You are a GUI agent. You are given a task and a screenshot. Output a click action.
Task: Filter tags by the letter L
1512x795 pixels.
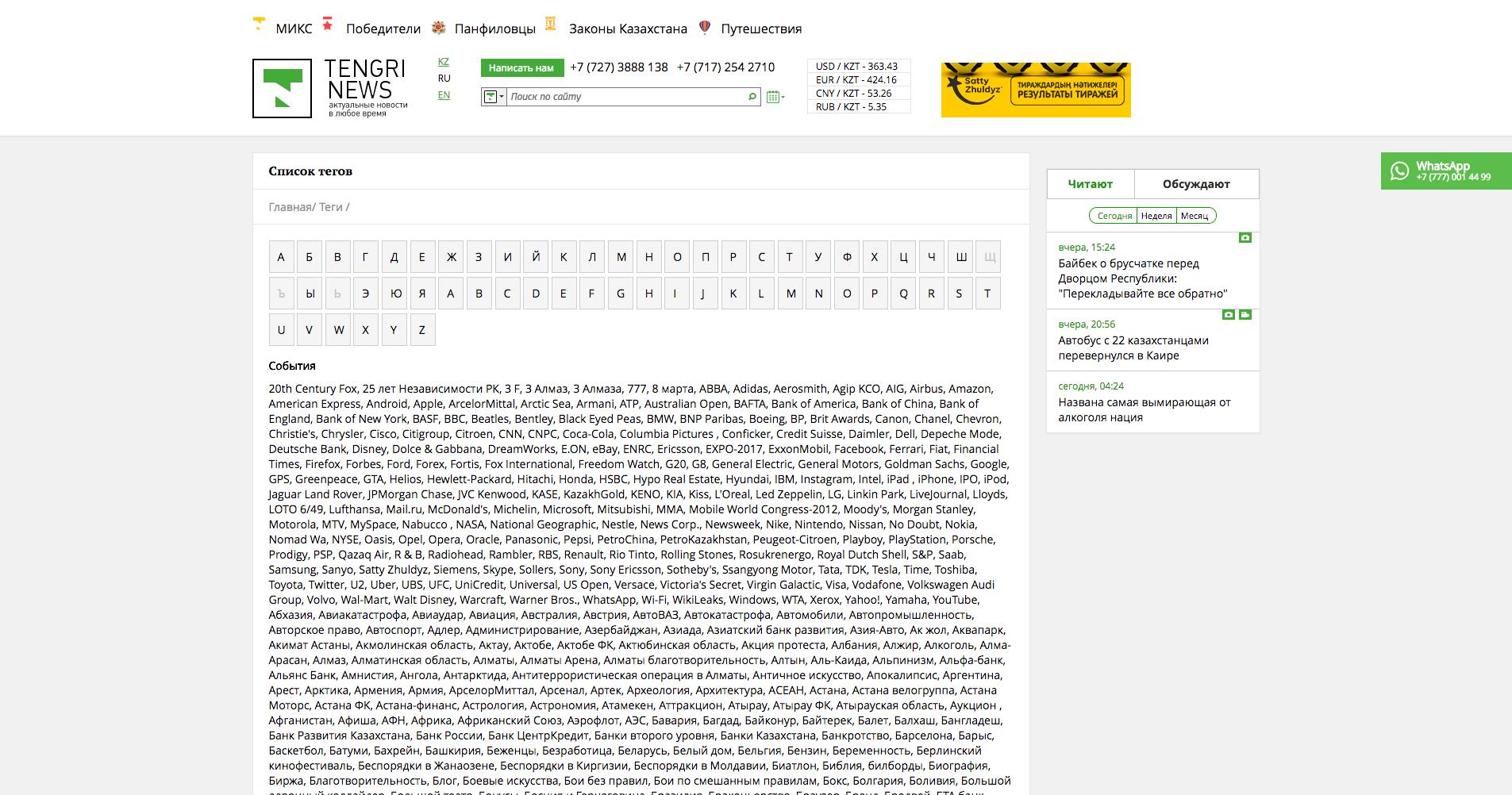(x=761, y=294)
